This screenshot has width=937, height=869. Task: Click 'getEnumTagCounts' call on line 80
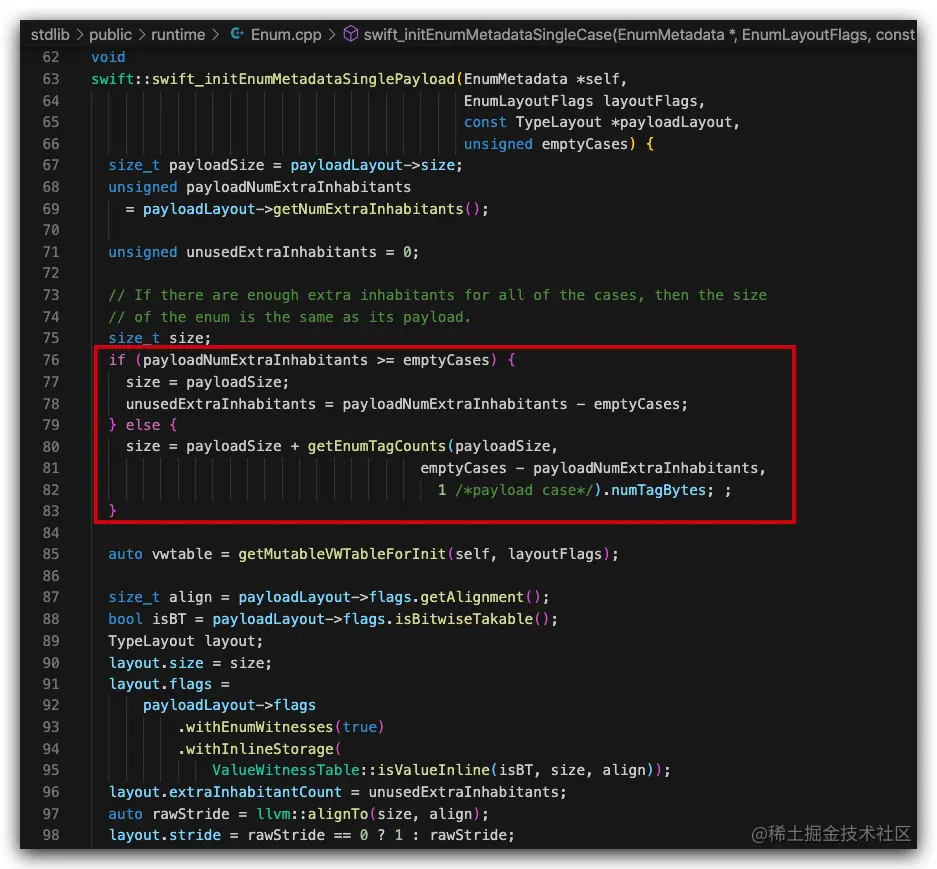point(376,446)
